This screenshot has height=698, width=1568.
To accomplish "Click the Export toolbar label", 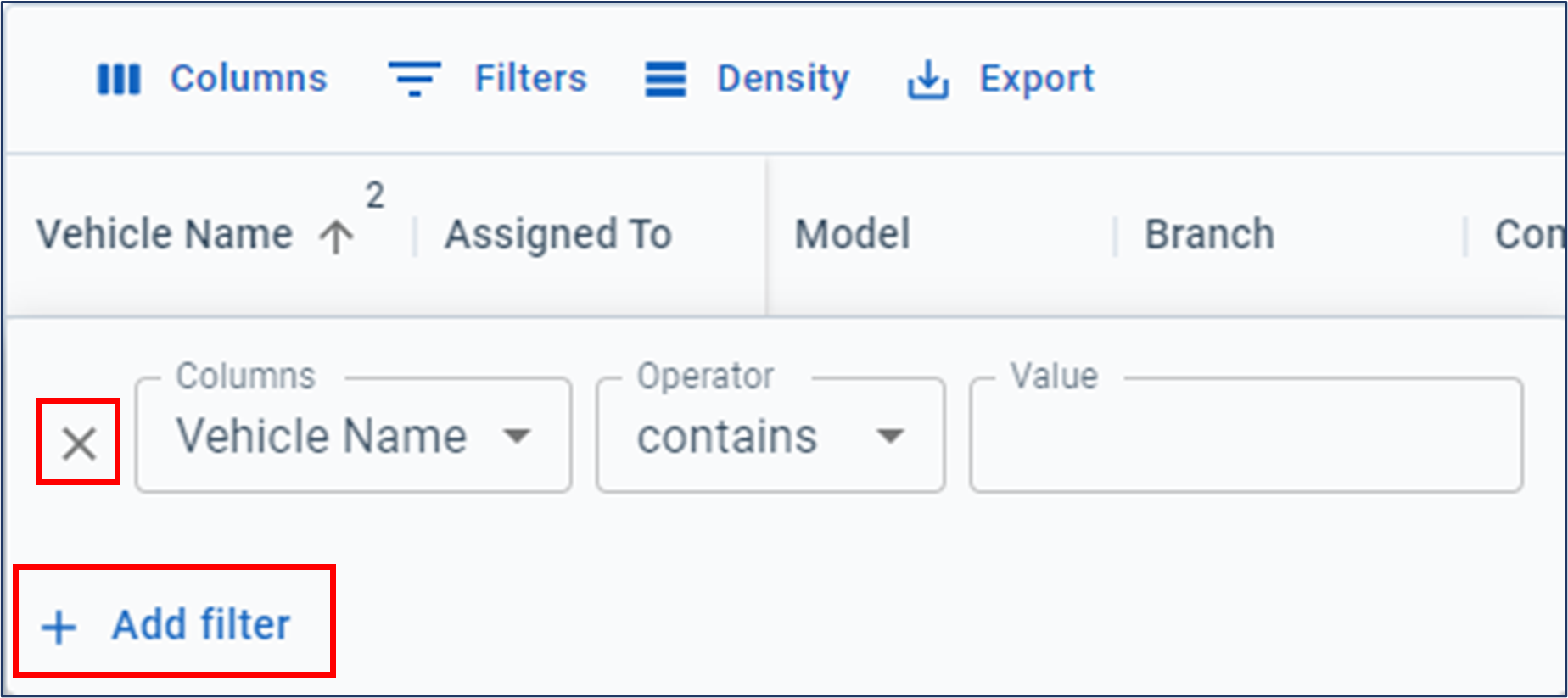I will tap(1037, 79).
